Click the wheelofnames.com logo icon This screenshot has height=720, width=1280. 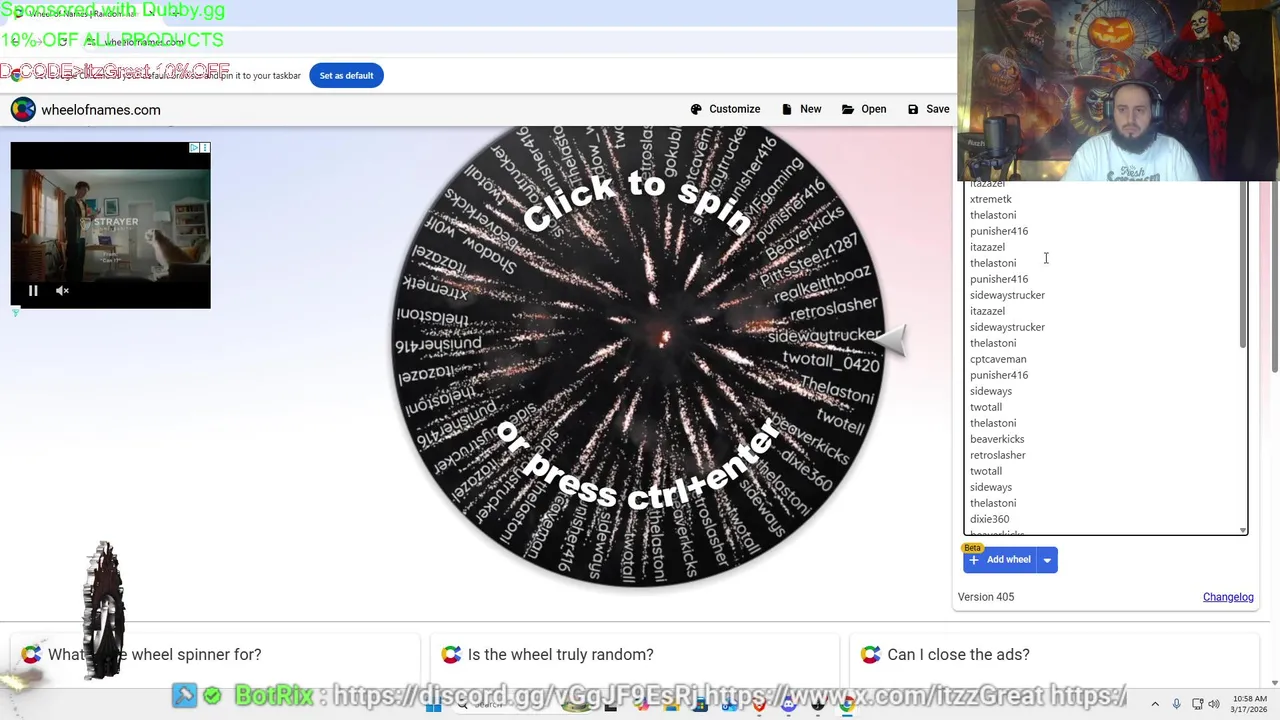click(x=23, y=109)
